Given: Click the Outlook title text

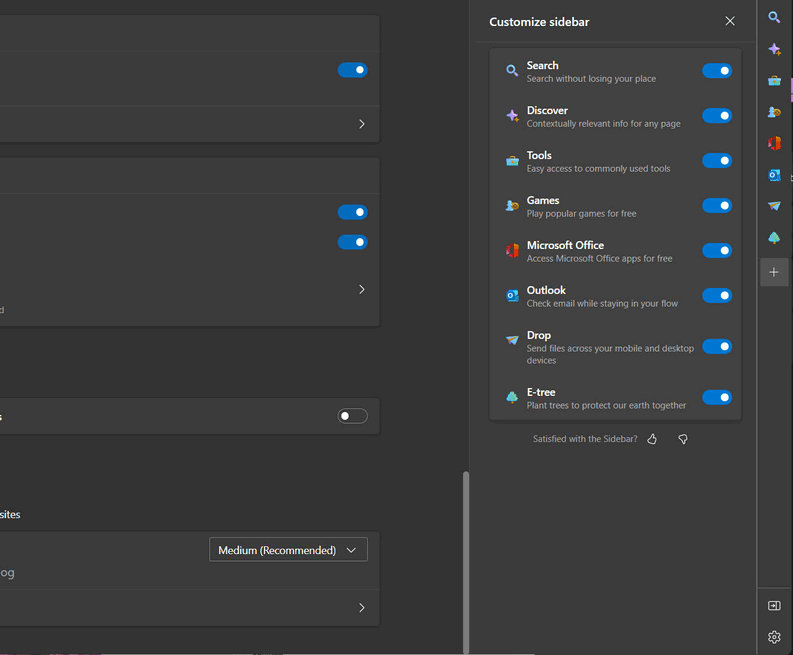Looking at the screenshot, I should 546,290.
